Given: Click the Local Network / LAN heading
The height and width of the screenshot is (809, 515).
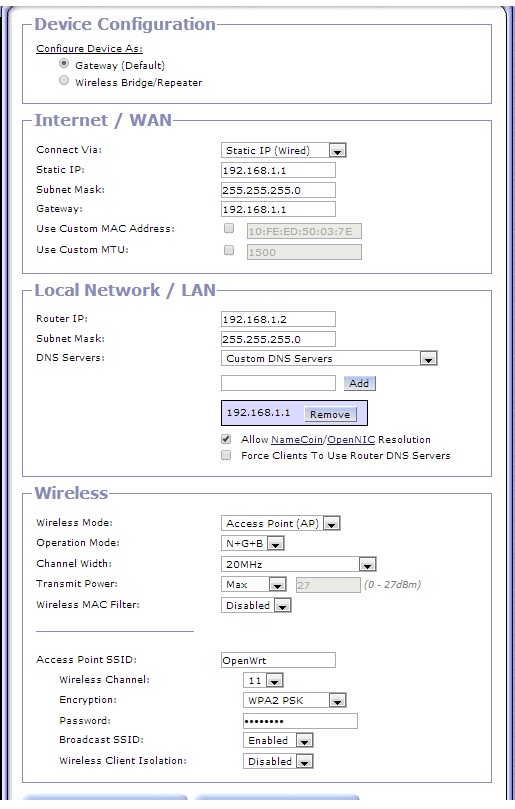Looking at the screenshot, I should (x=125, y=290).
